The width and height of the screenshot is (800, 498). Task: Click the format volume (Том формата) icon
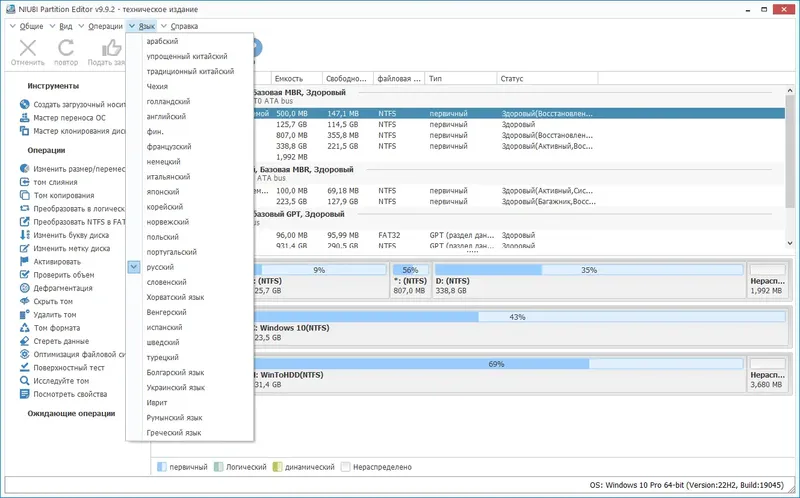tap(24, 328)
